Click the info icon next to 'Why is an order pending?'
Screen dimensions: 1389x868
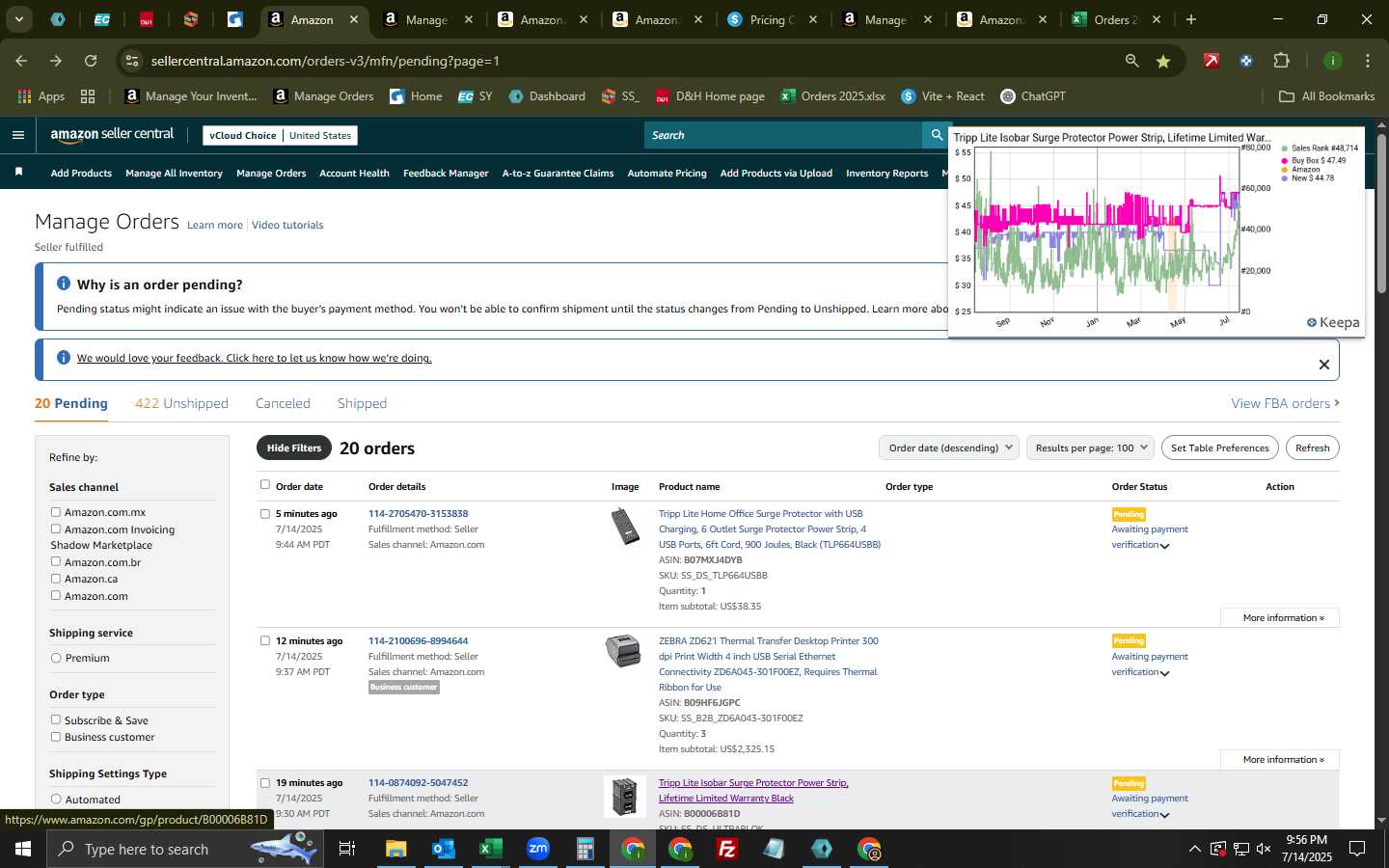[x=64, y=284]
